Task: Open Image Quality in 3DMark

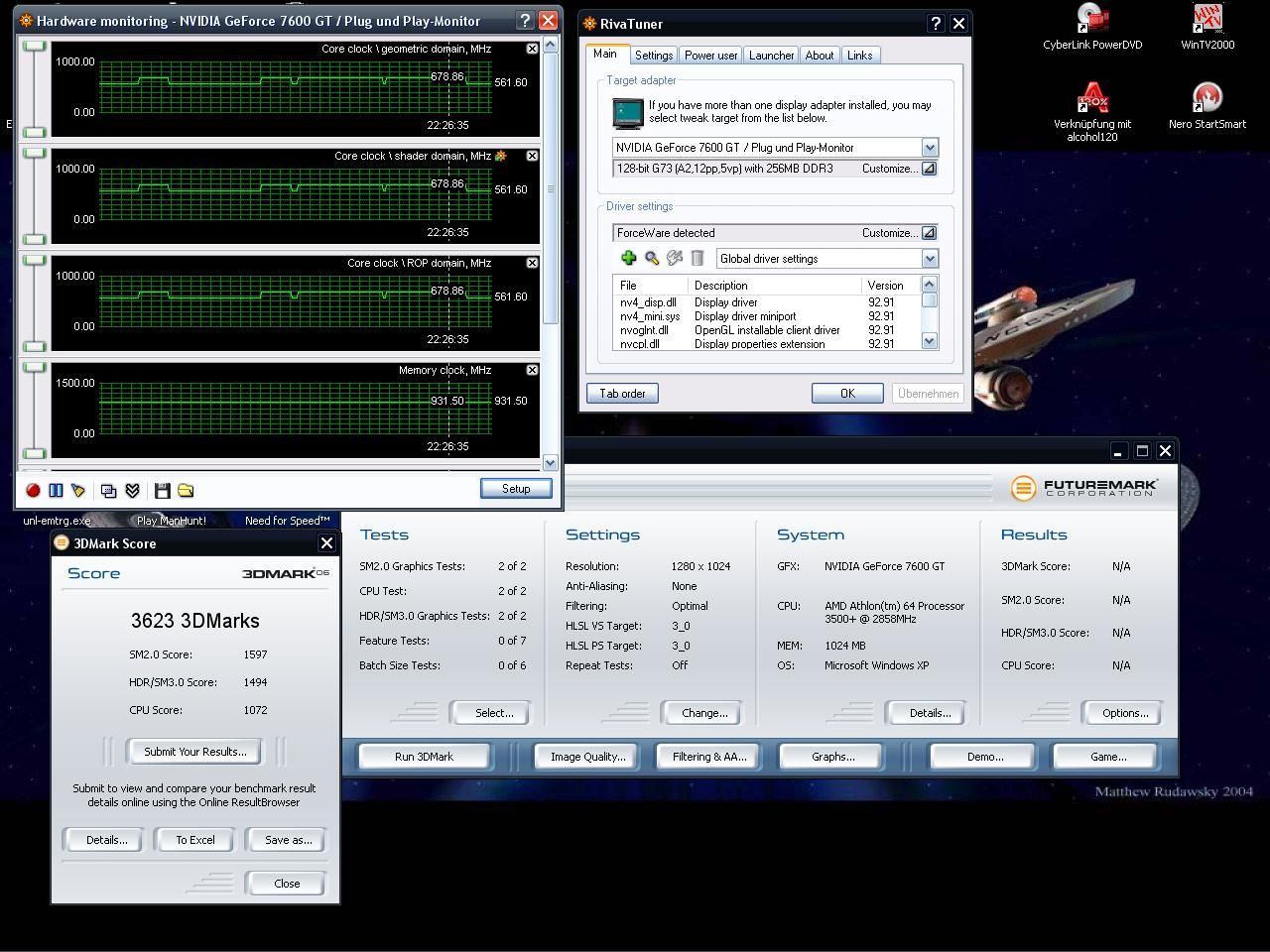Action: (x=588, y=757)
